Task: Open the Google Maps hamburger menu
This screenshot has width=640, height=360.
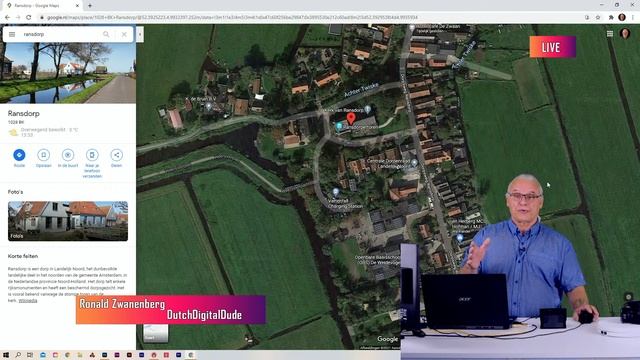Action: point(12,34)
